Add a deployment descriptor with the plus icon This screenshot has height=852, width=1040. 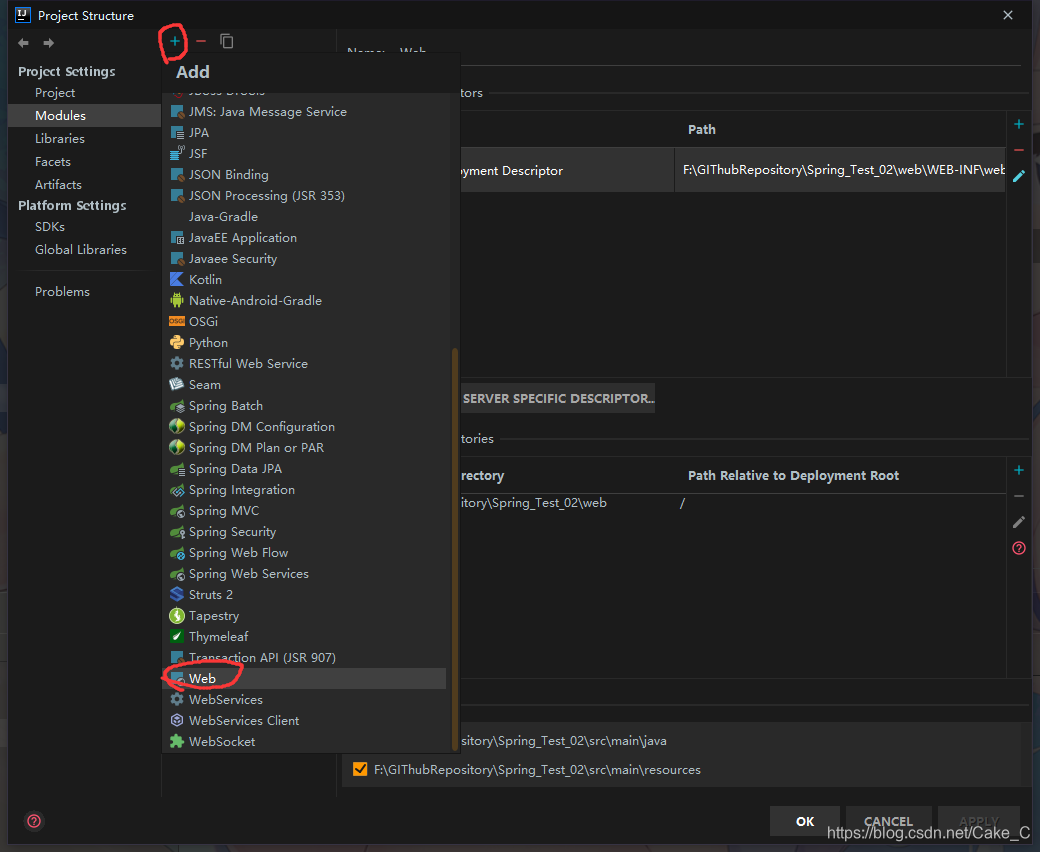[1019, 124]
